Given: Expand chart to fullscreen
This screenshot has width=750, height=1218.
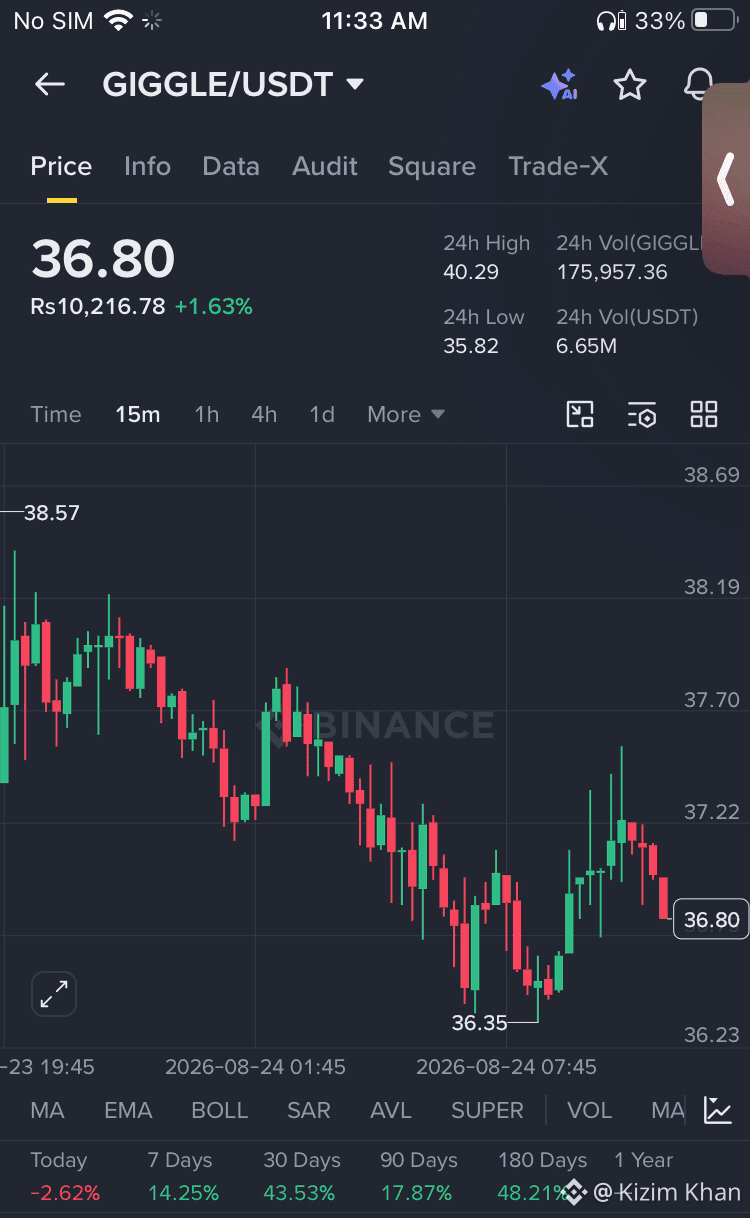Looking at the screenshot, I should click(54, 994).
